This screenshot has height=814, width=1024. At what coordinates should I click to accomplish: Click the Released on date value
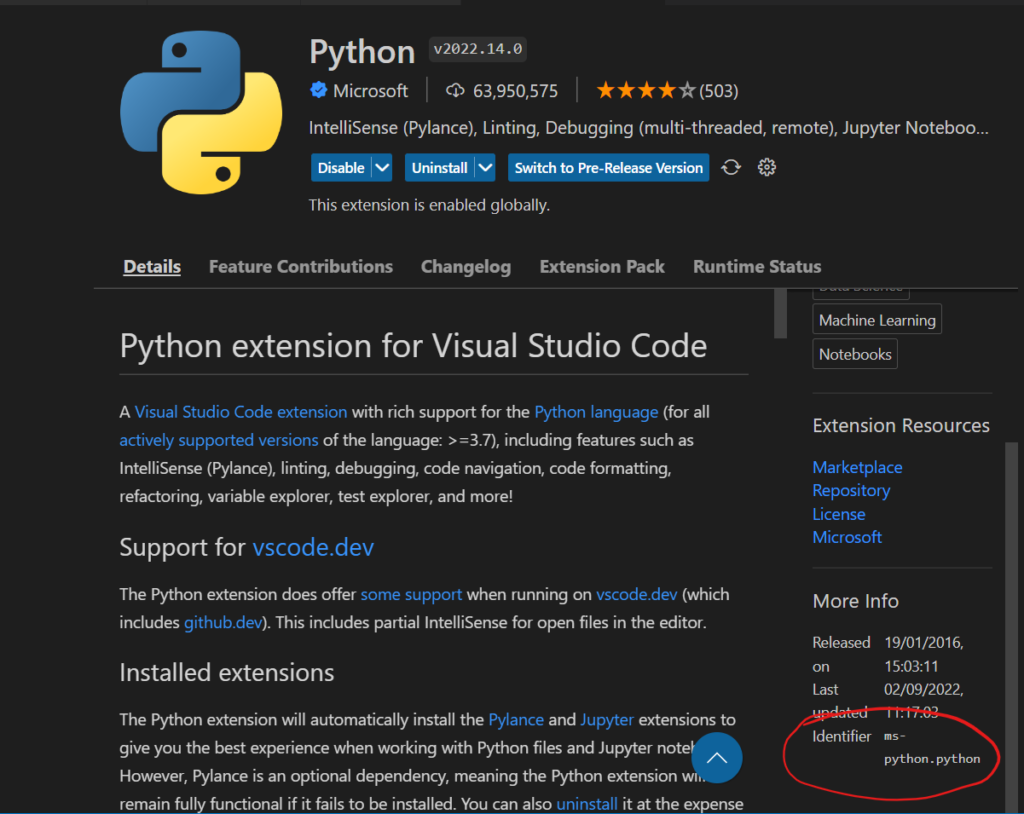point(923,654)
